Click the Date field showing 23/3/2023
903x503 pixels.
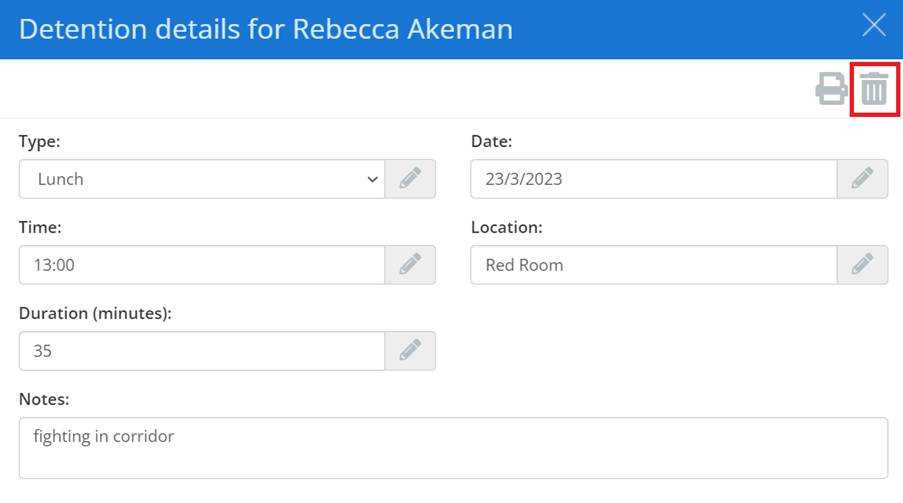click(x=653, y=179)
